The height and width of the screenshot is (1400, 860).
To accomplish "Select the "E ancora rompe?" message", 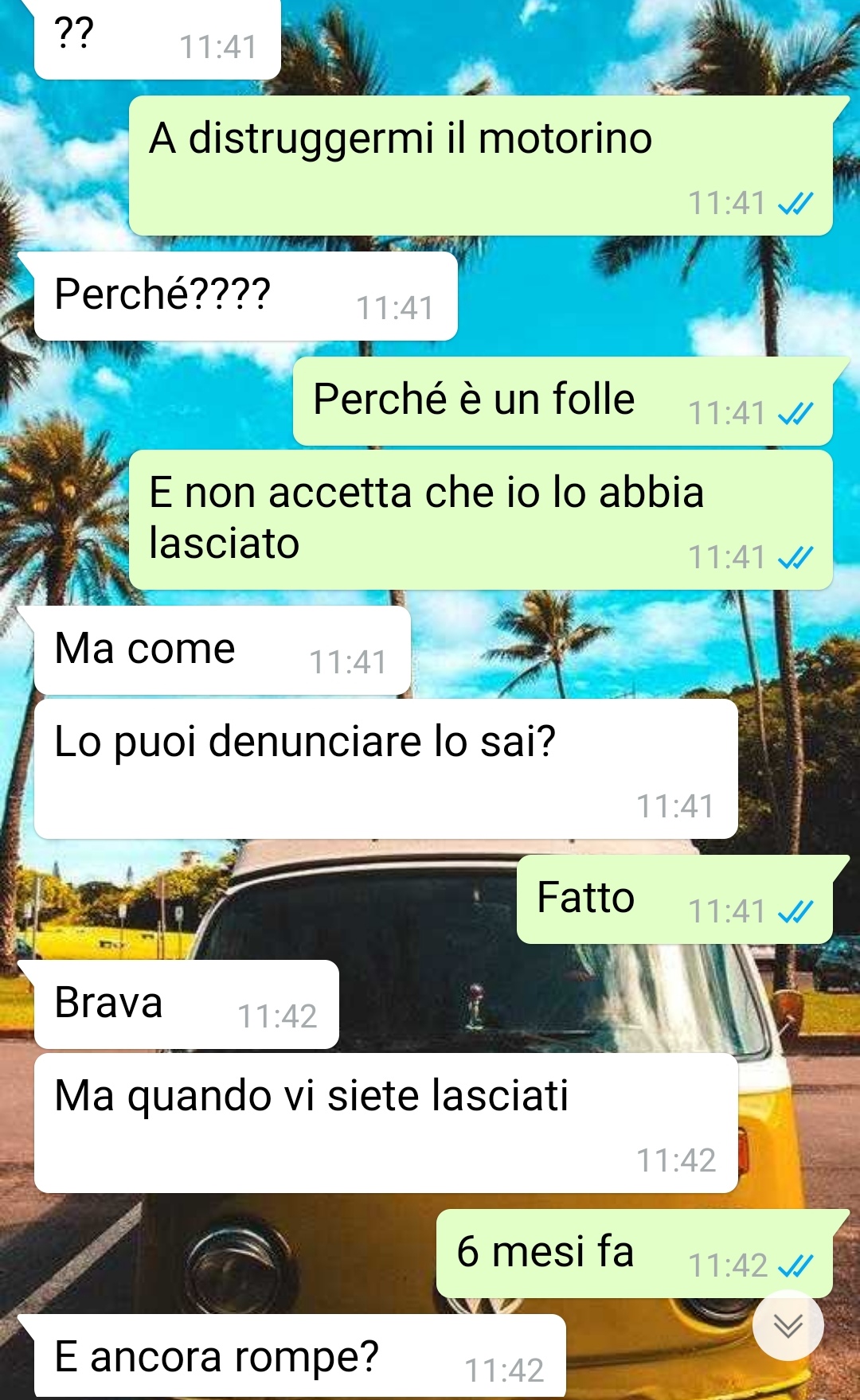I will [299, 1357].
